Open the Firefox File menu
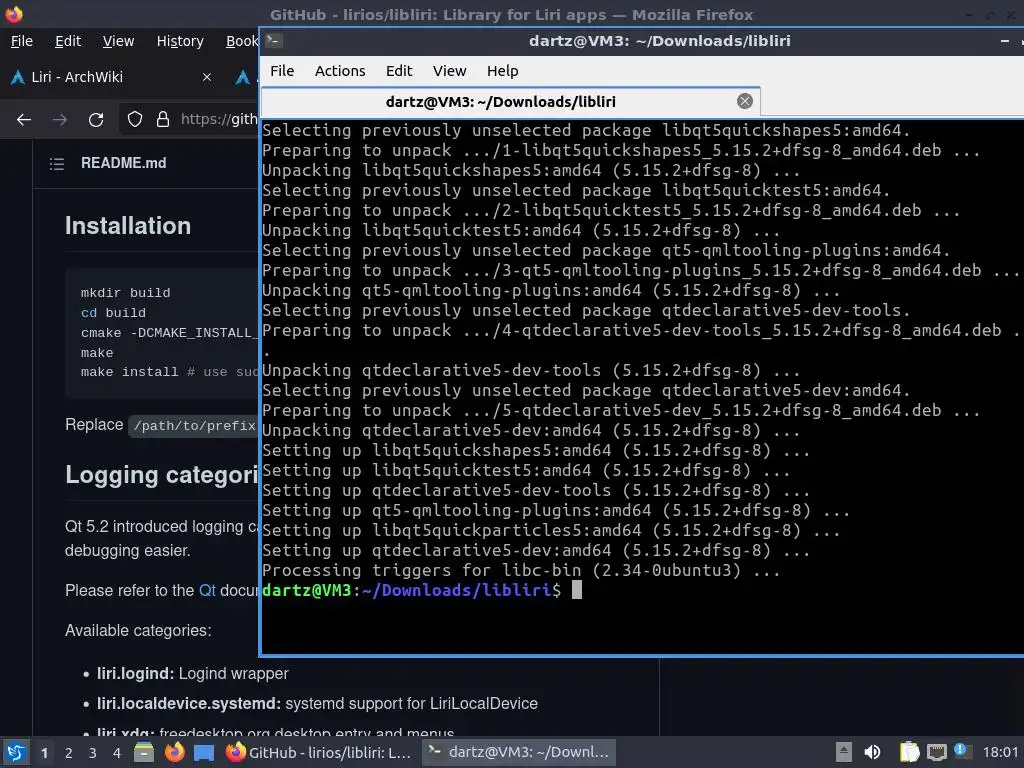 tap(22, 41)
